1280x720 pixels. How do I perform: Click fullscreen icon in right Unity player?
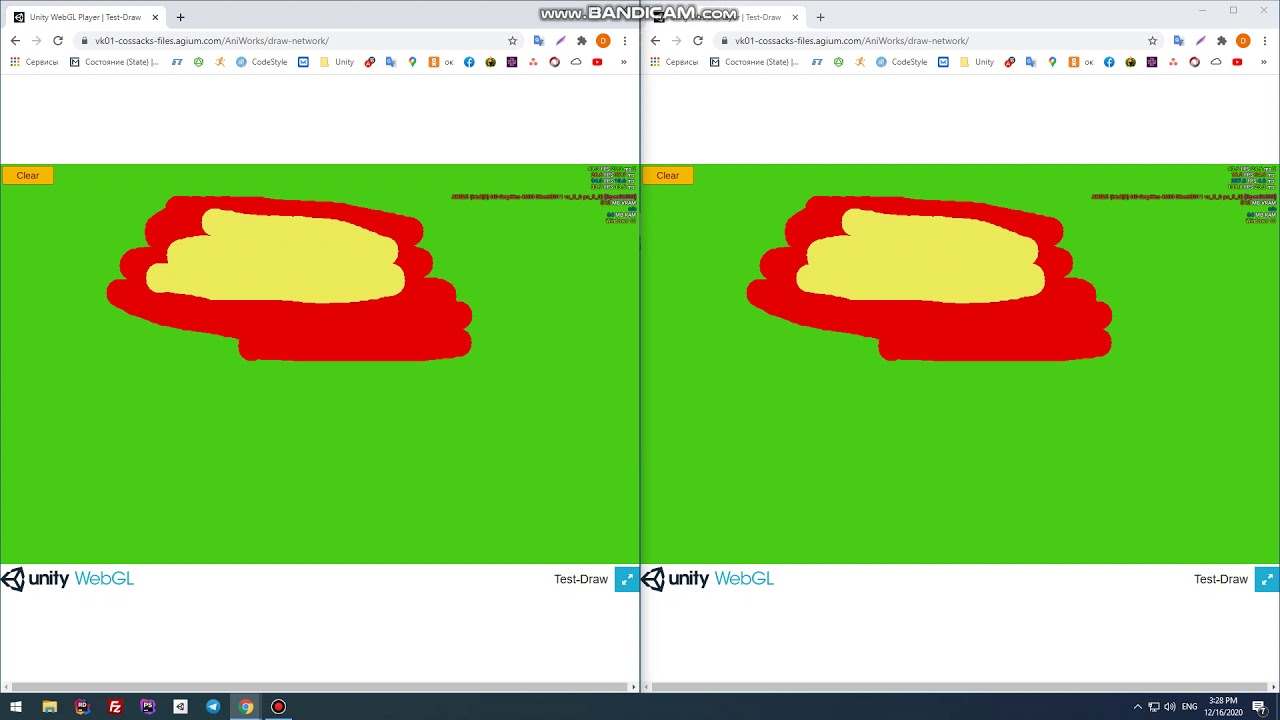1266,579
